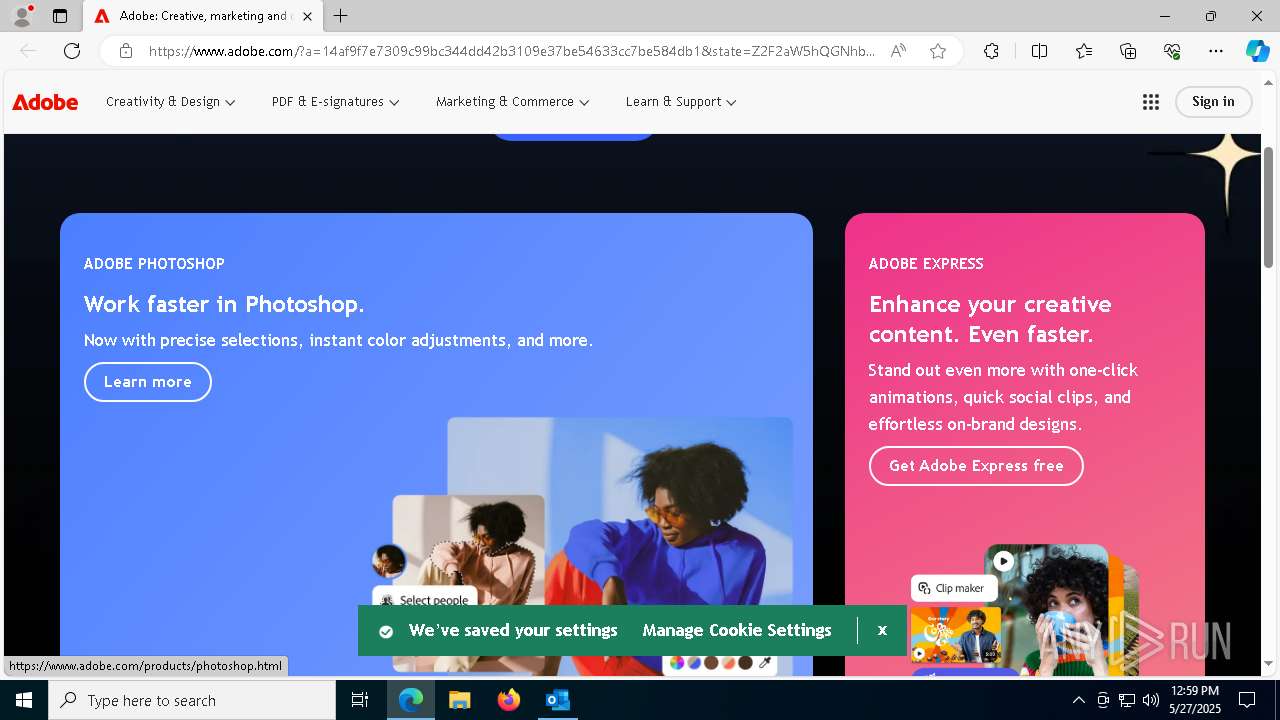Open the Extensions icon
1280x720 pixels.
(991, 51)
